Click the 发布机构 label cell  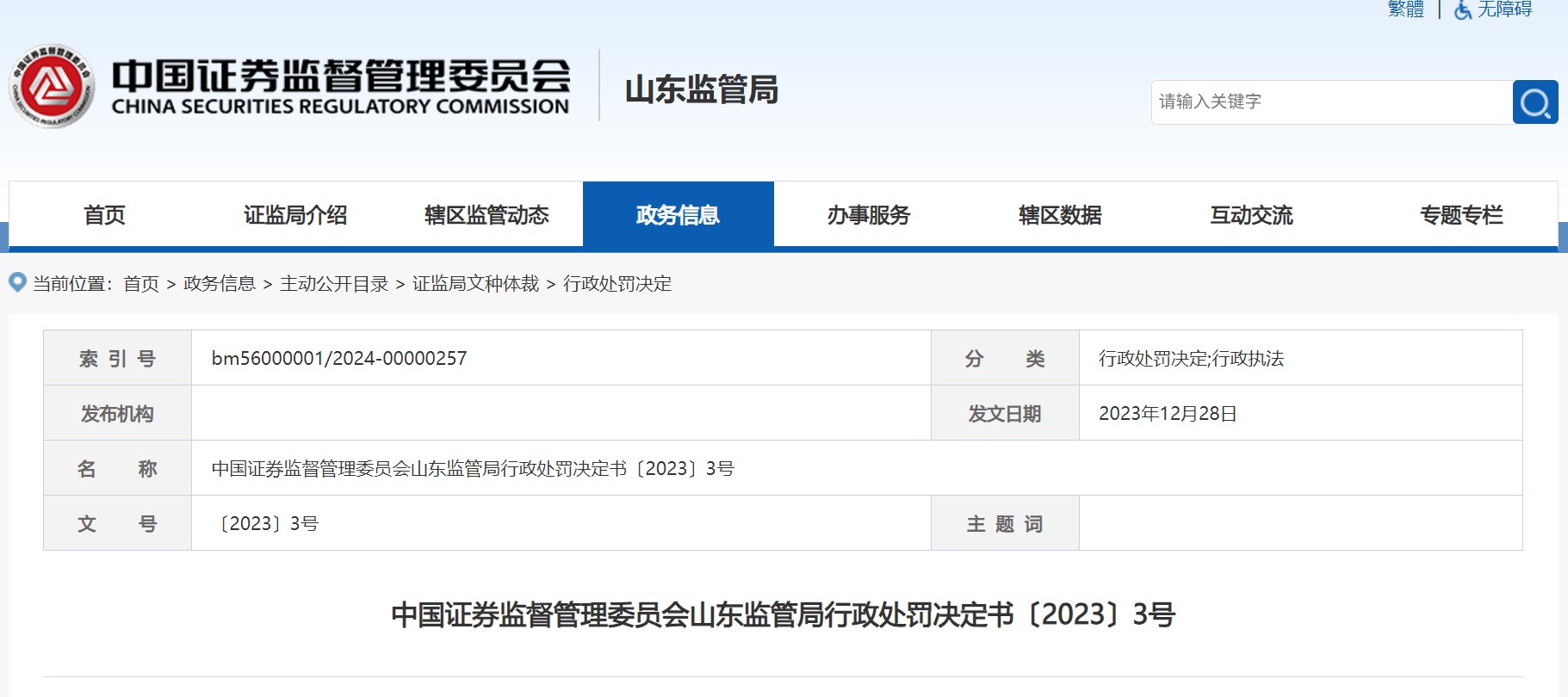(117, 413)
